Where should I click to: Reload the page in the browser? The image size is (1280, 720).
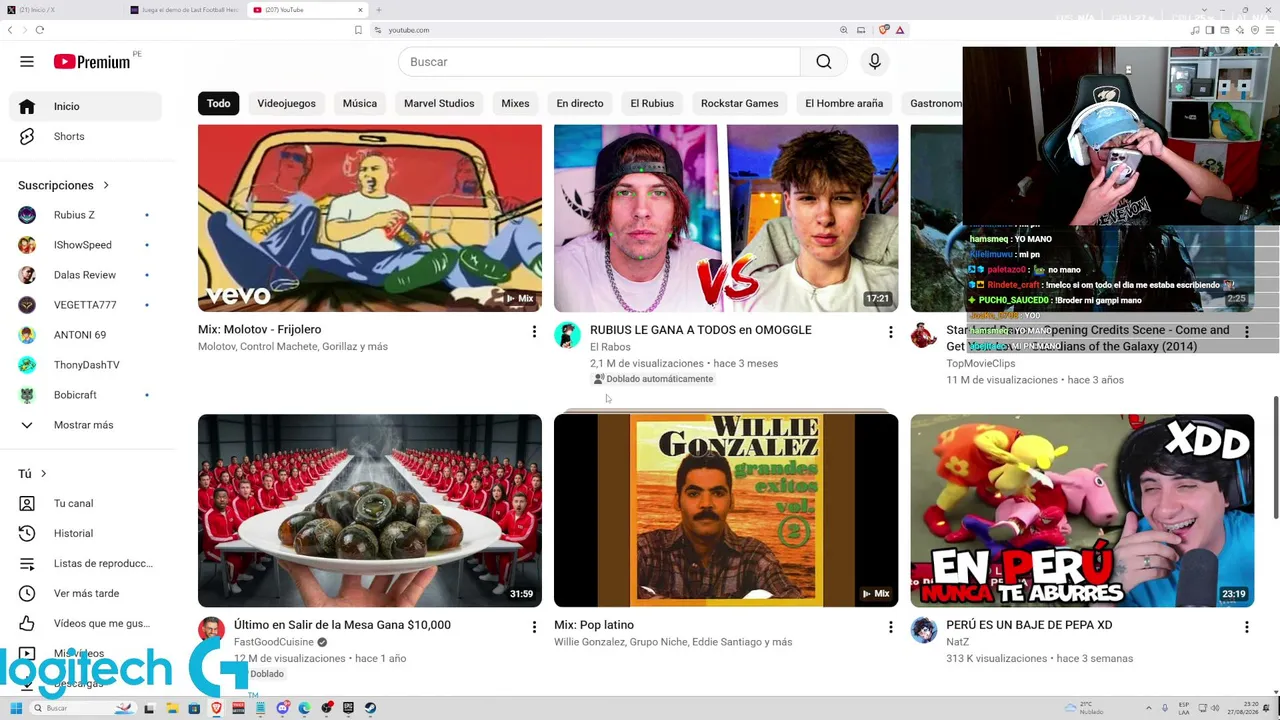point(39,30)
